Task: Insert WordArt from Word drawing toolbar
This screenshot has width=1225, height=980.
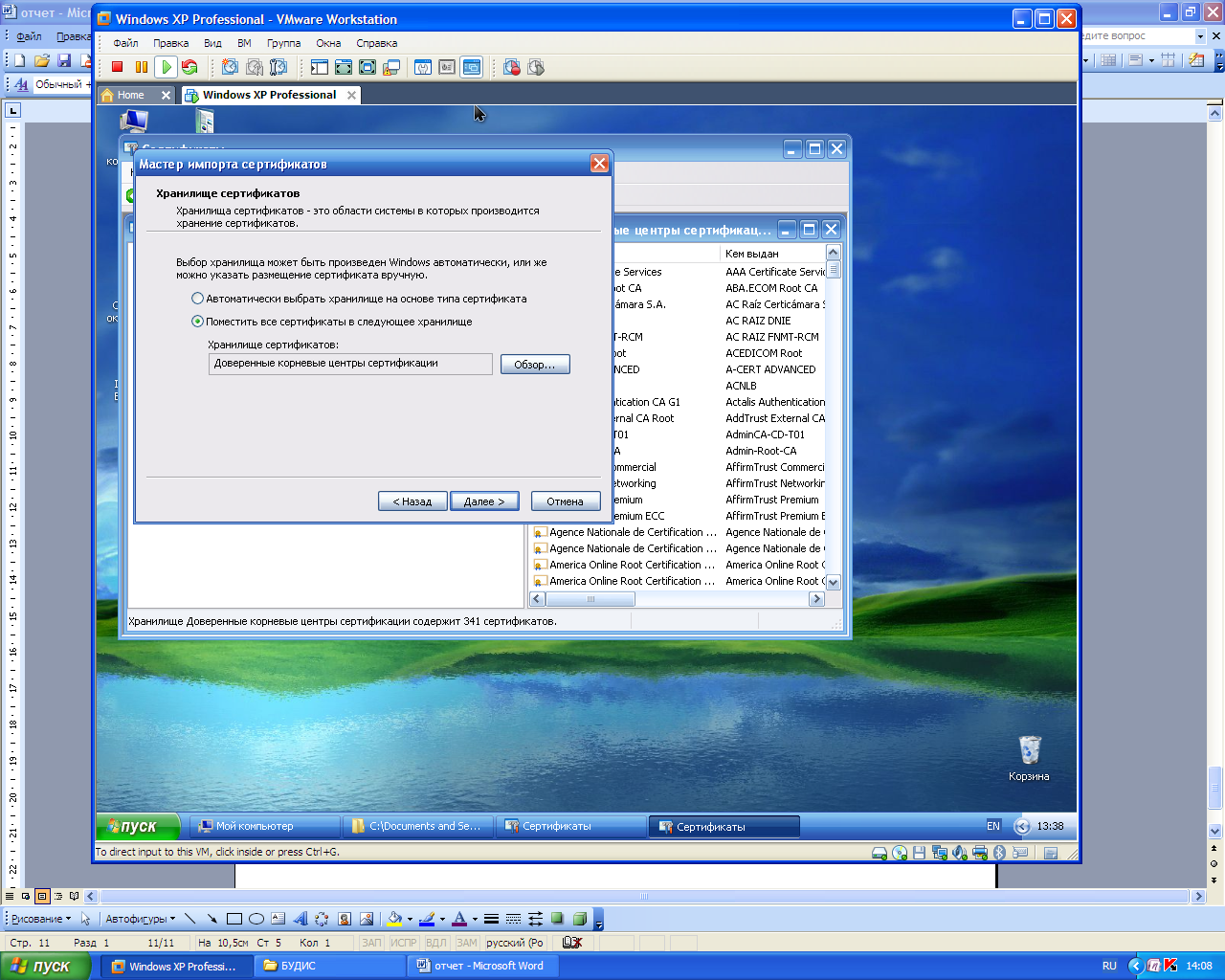Action: point(301,919)
